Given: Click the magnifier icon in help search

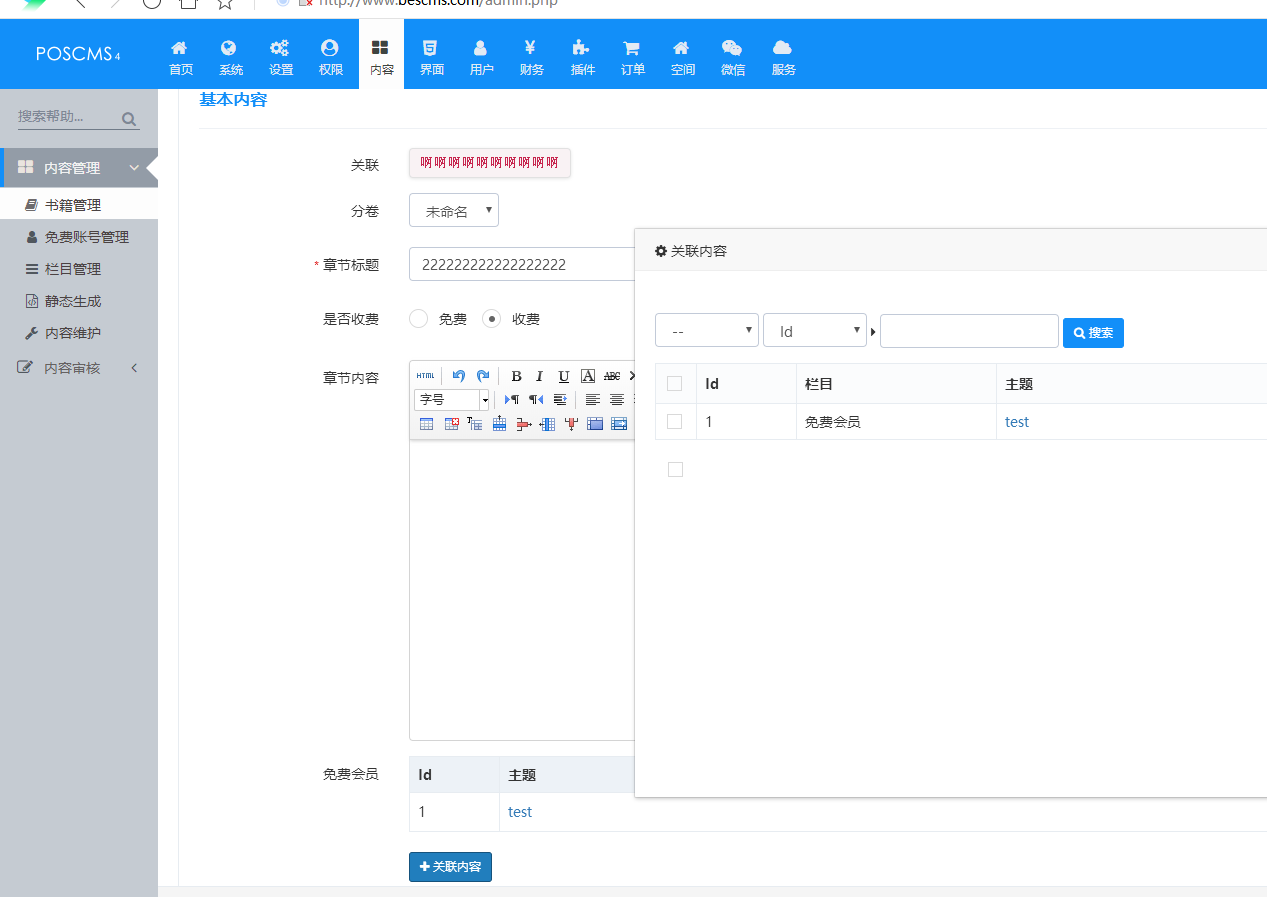Looking at the screenshot, I should (129, 119).
